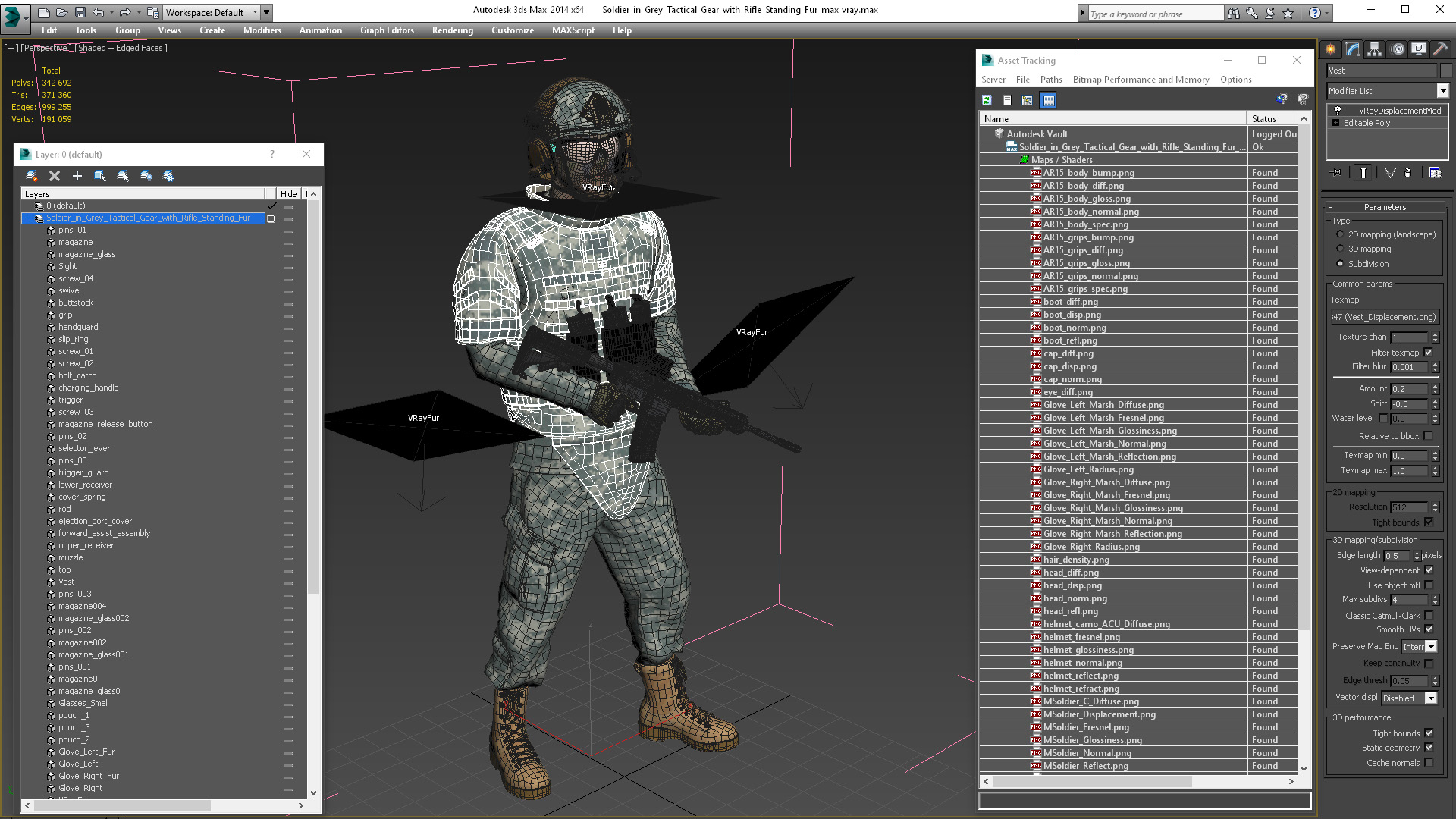This screenshot has width=1456, height=819.
Task: Open Quick Access Toolbar customize arrow
Action: [267, 12]
